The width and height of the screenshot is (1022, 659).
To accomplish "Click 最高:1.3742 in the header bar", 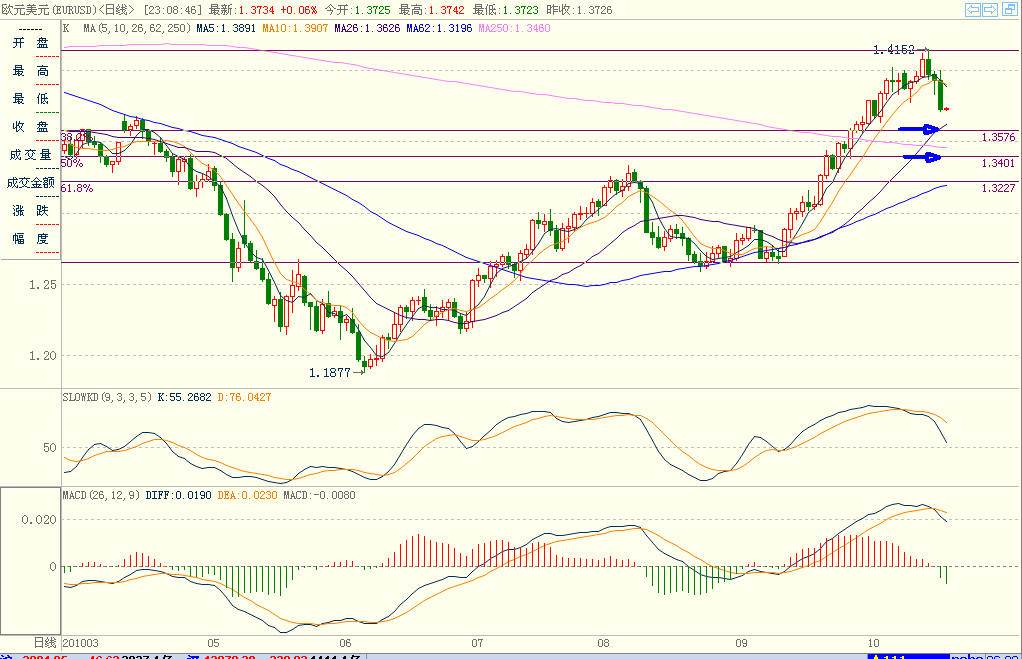I will coord(431,10).
